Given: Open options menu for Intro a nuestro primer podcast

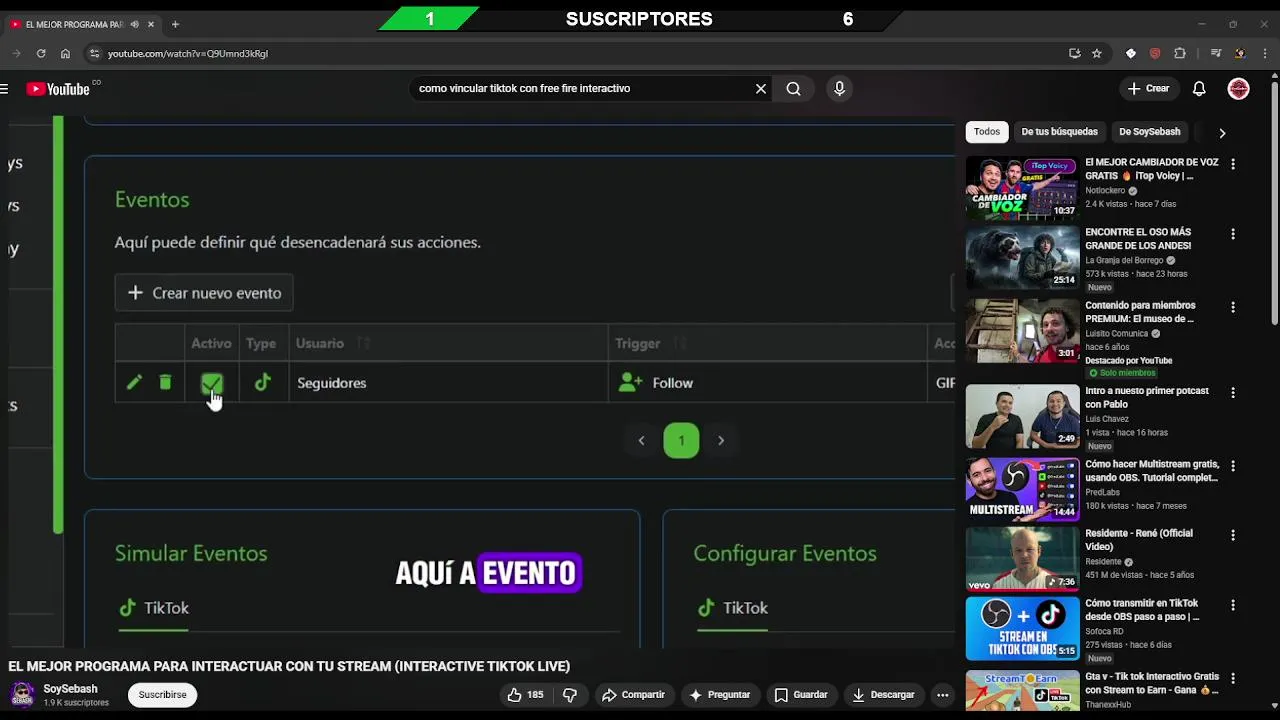Looking at the screenshot, I should point(1233,393).
